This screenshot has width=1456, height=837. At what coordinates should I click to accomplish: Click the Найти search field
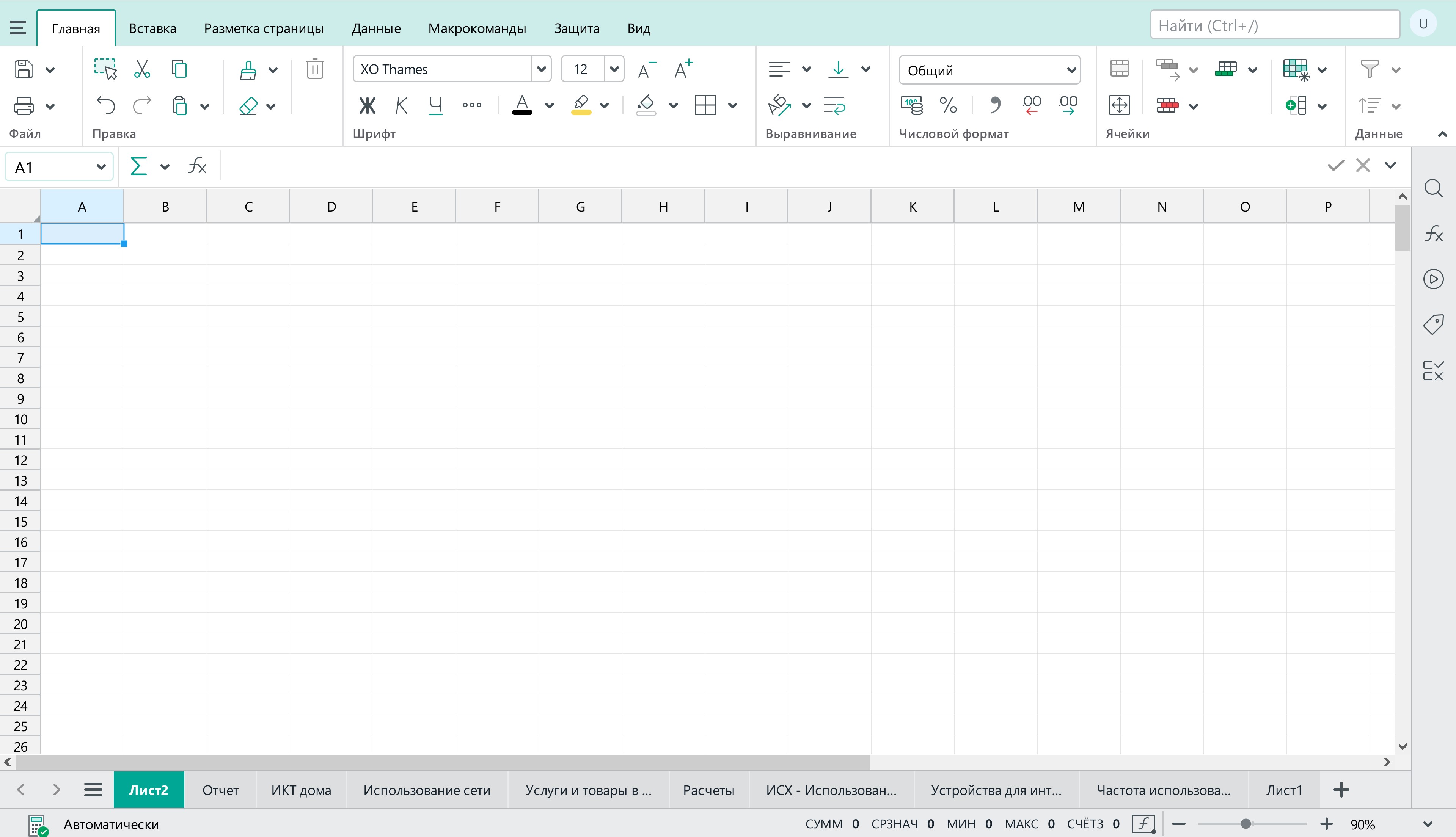1274,25
